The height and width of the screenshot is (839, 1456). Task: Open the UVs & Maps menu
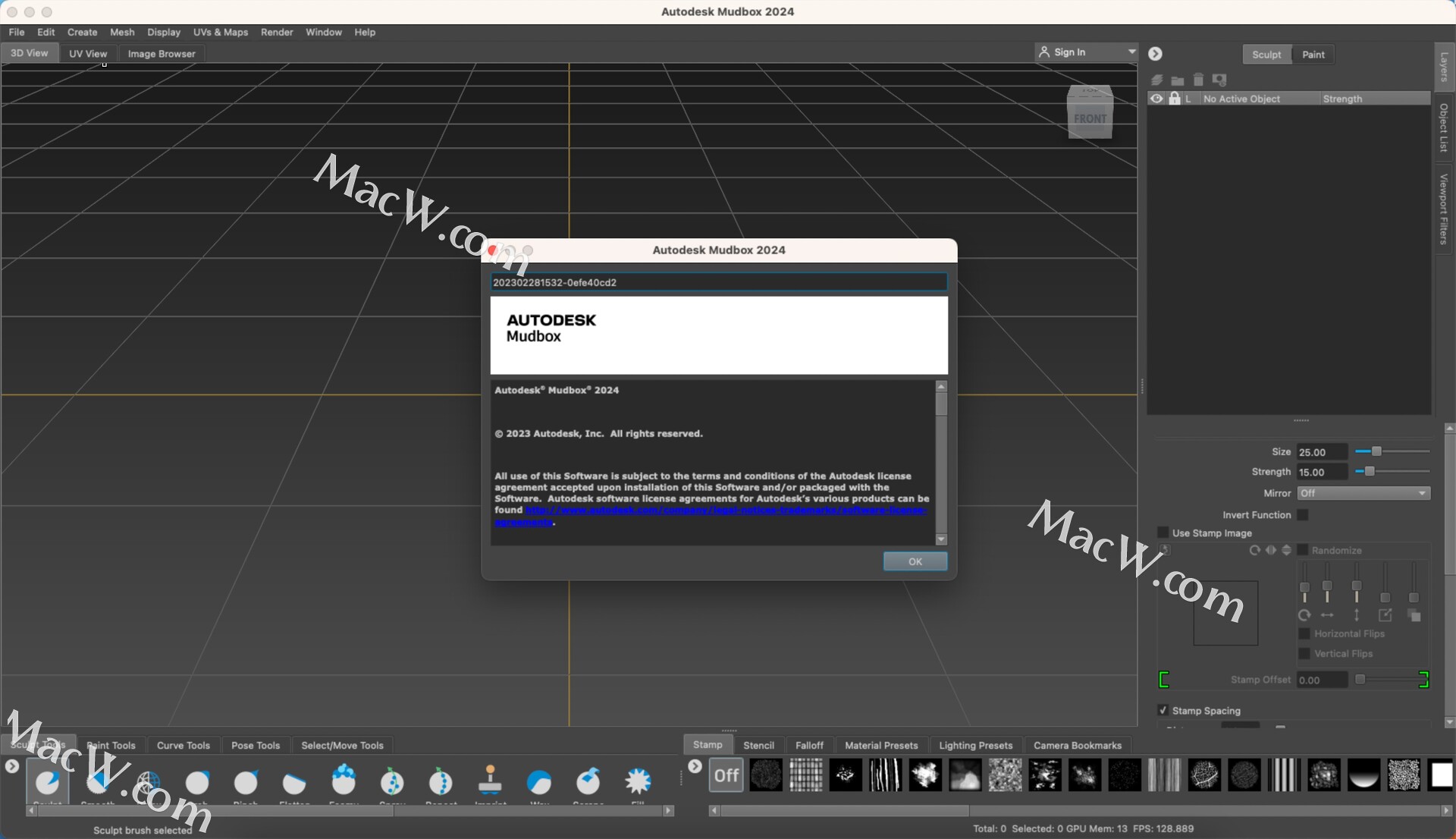(x=221, y=32)
